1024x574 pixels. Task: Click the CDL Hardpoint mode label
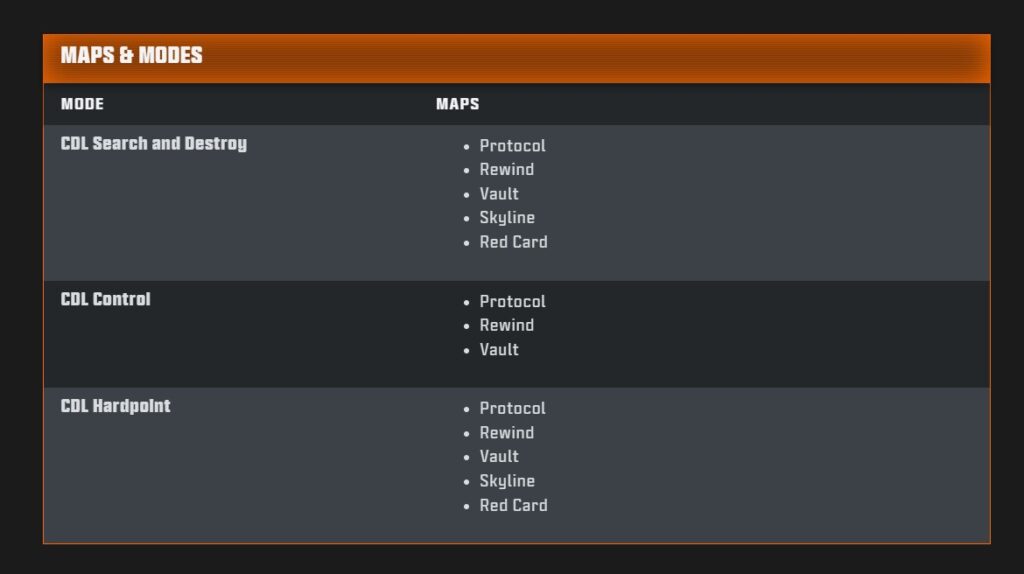115,406
